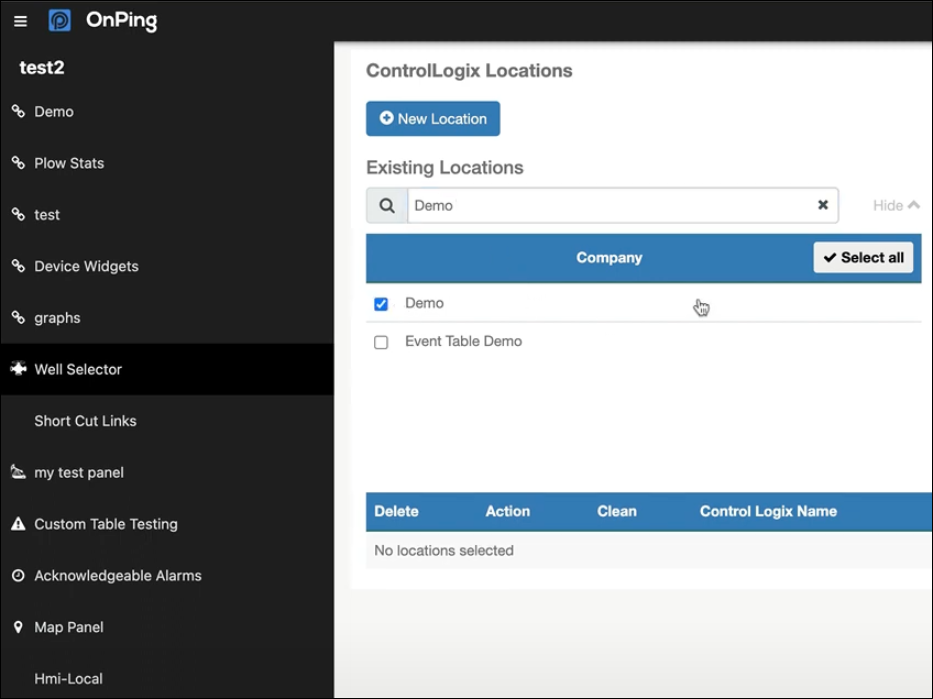Screen dimensions: 933x699
Task: Open Short Cut Links item
Action: (85, 421)
